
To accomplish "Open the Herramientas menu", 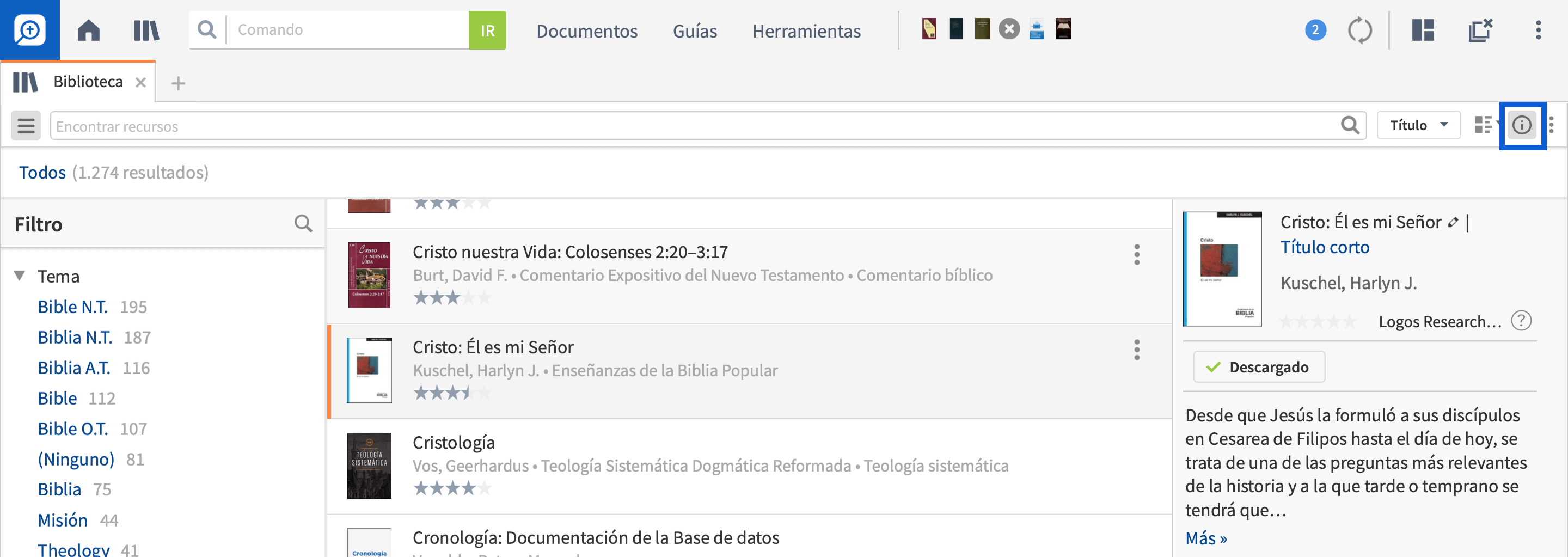I will [806, 30].
